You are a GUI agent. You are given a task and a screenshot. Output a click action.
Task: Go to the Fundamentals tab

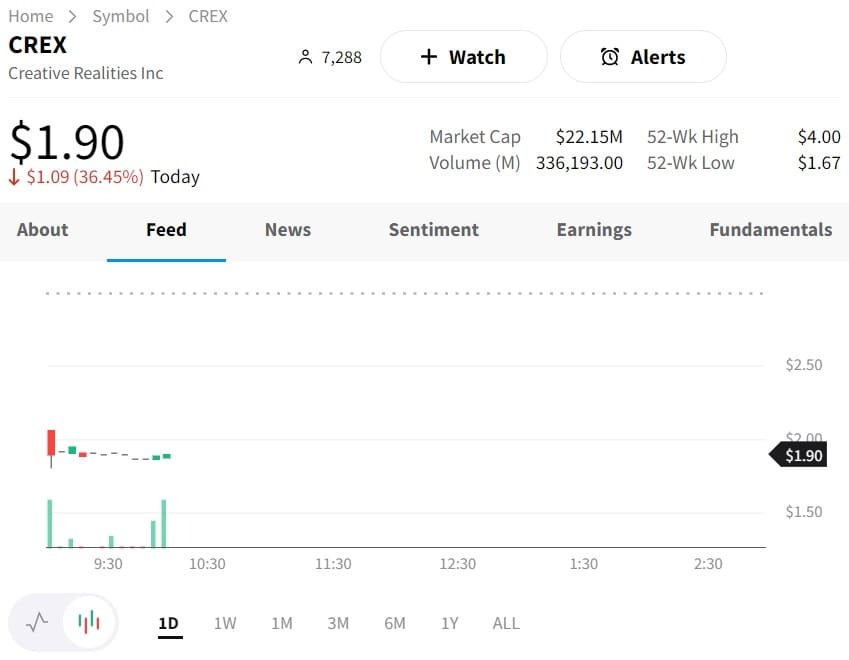pos(770,230)
